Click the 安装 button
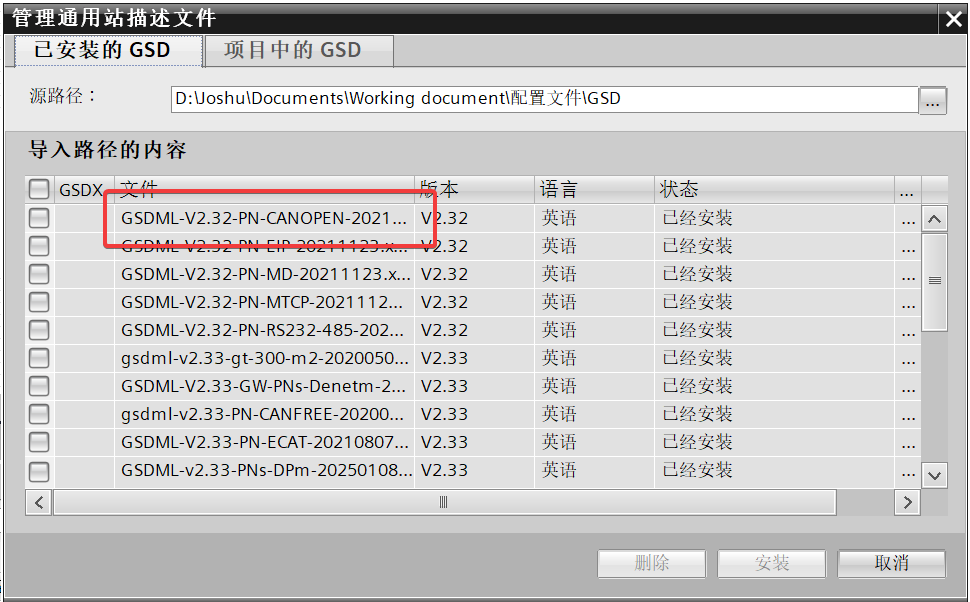 point(771,563)
